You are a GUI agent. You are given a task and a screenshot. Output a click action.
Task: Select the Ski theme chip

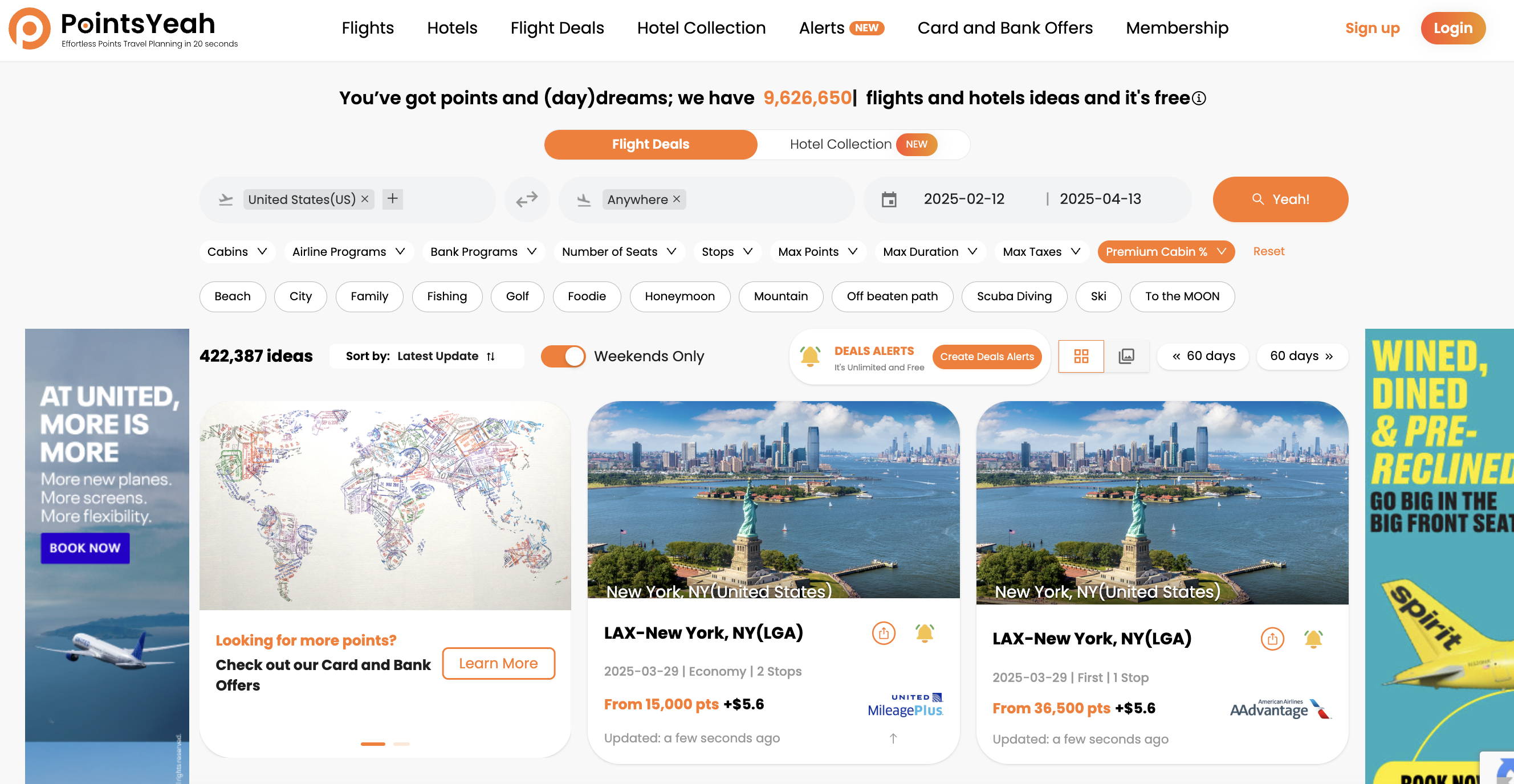(x=1098, y=297)
